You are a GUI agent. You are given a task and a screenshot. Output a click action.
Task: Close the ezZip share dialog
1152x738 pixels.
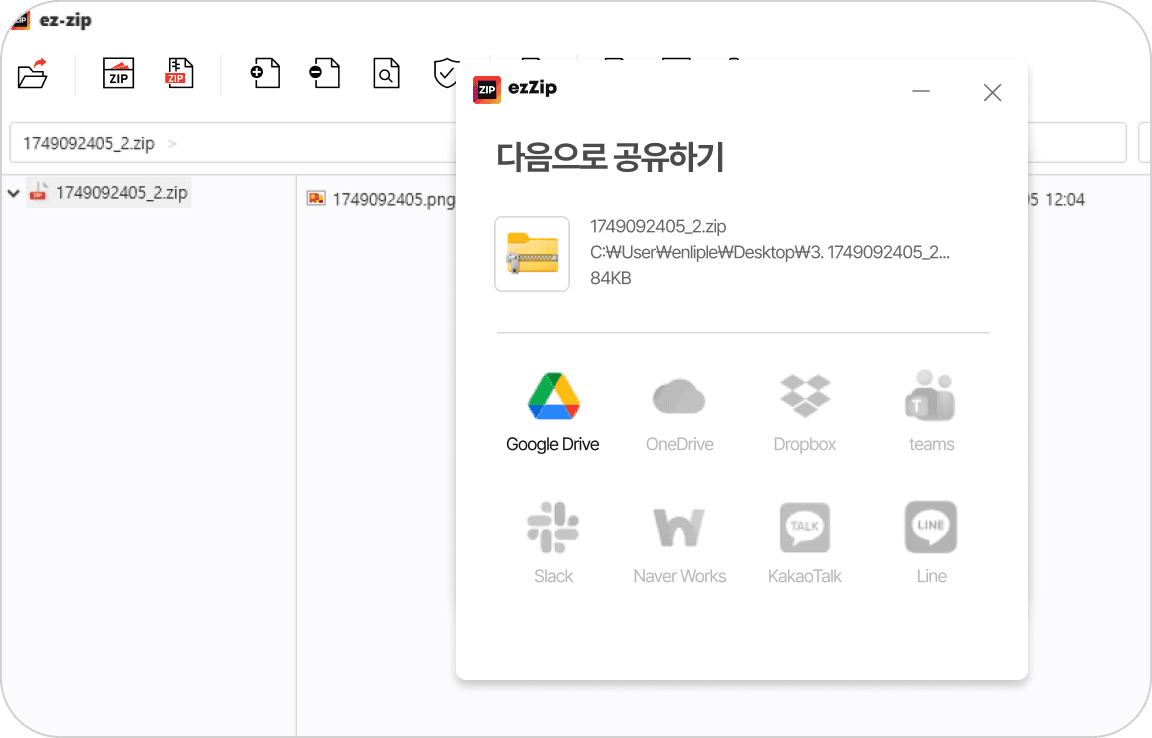(993, 92)
